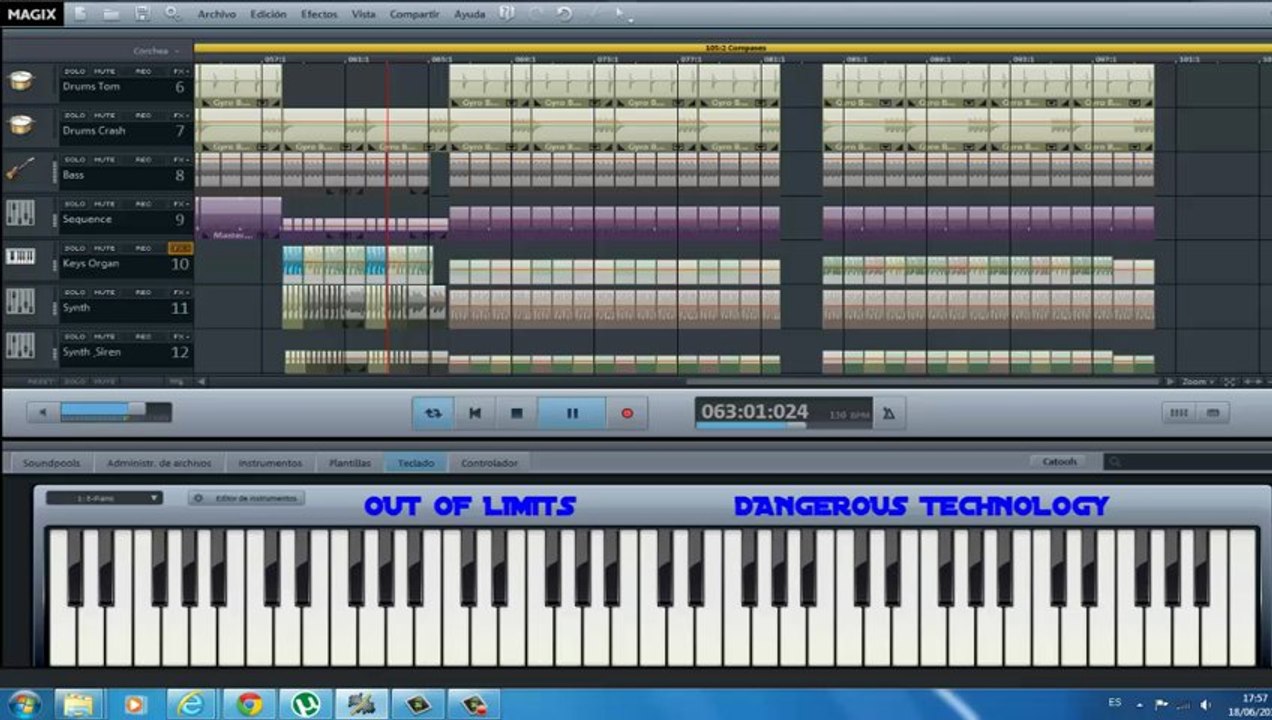Open the Efectos menu
1272x720 pixels.
pos(319,14)
